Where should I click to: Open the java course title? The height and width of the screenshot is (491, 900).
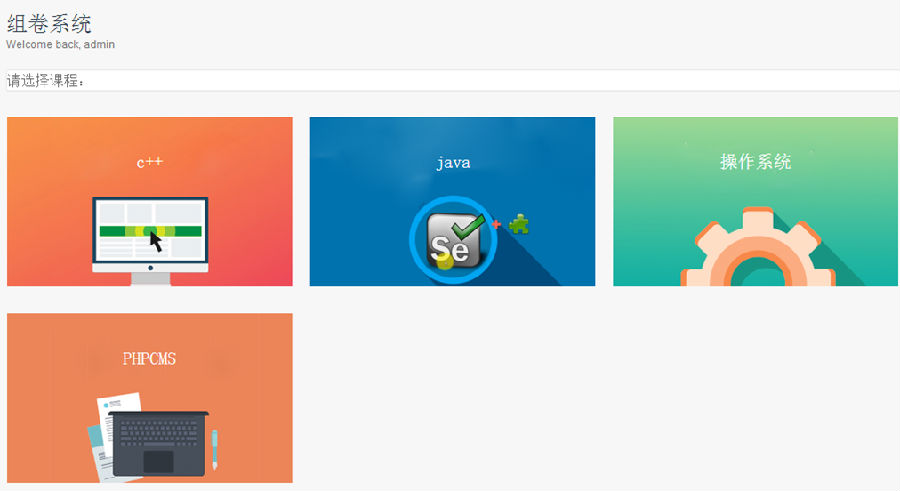453,163
